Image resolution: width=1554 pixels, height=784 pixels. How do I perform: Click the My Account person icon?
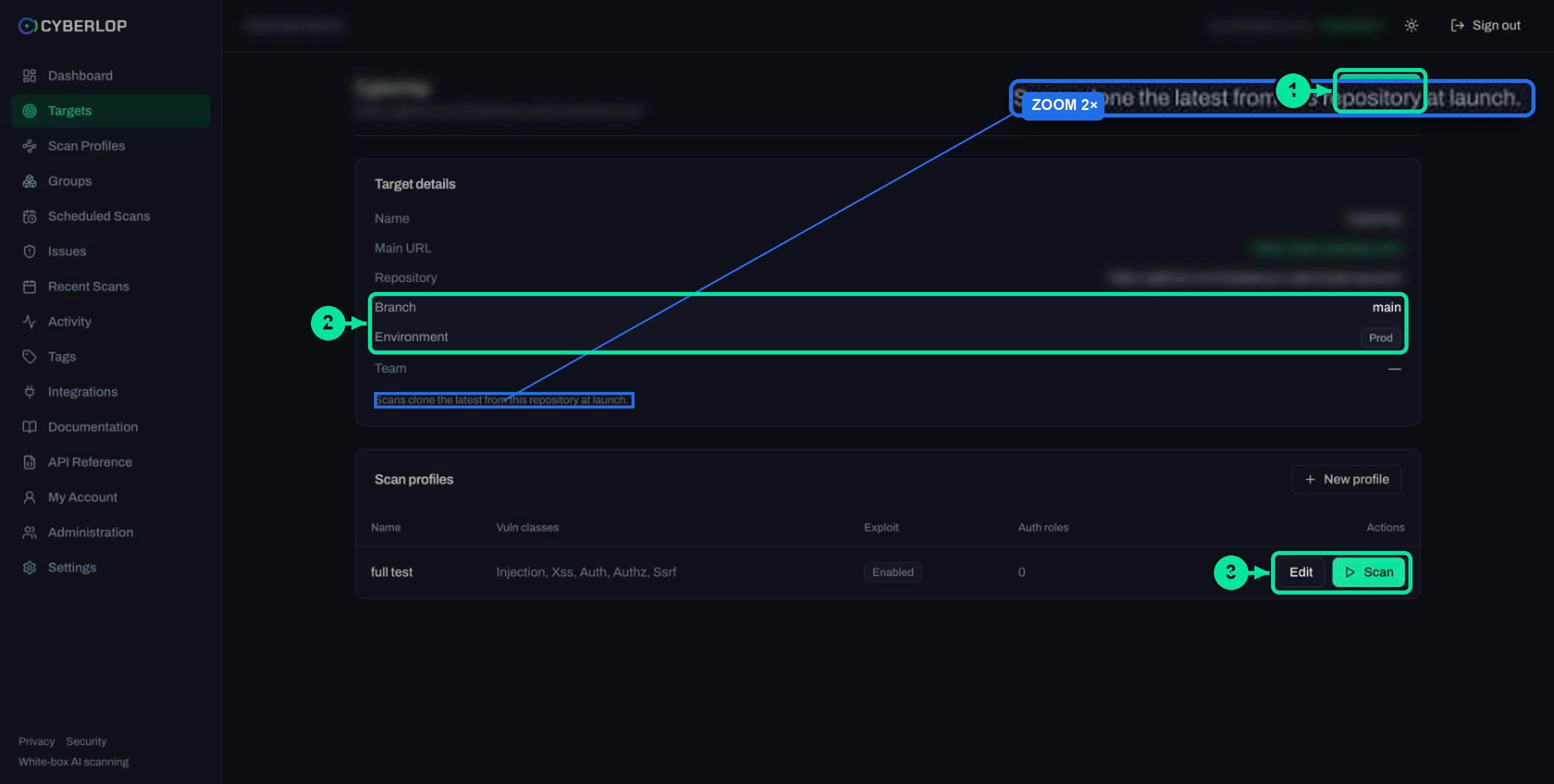29,497
